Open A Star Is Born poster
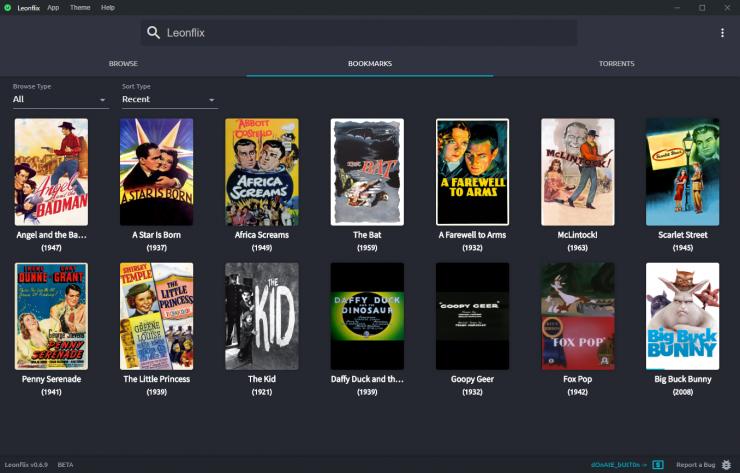This screenshot has height=473, width=740. 156,172
